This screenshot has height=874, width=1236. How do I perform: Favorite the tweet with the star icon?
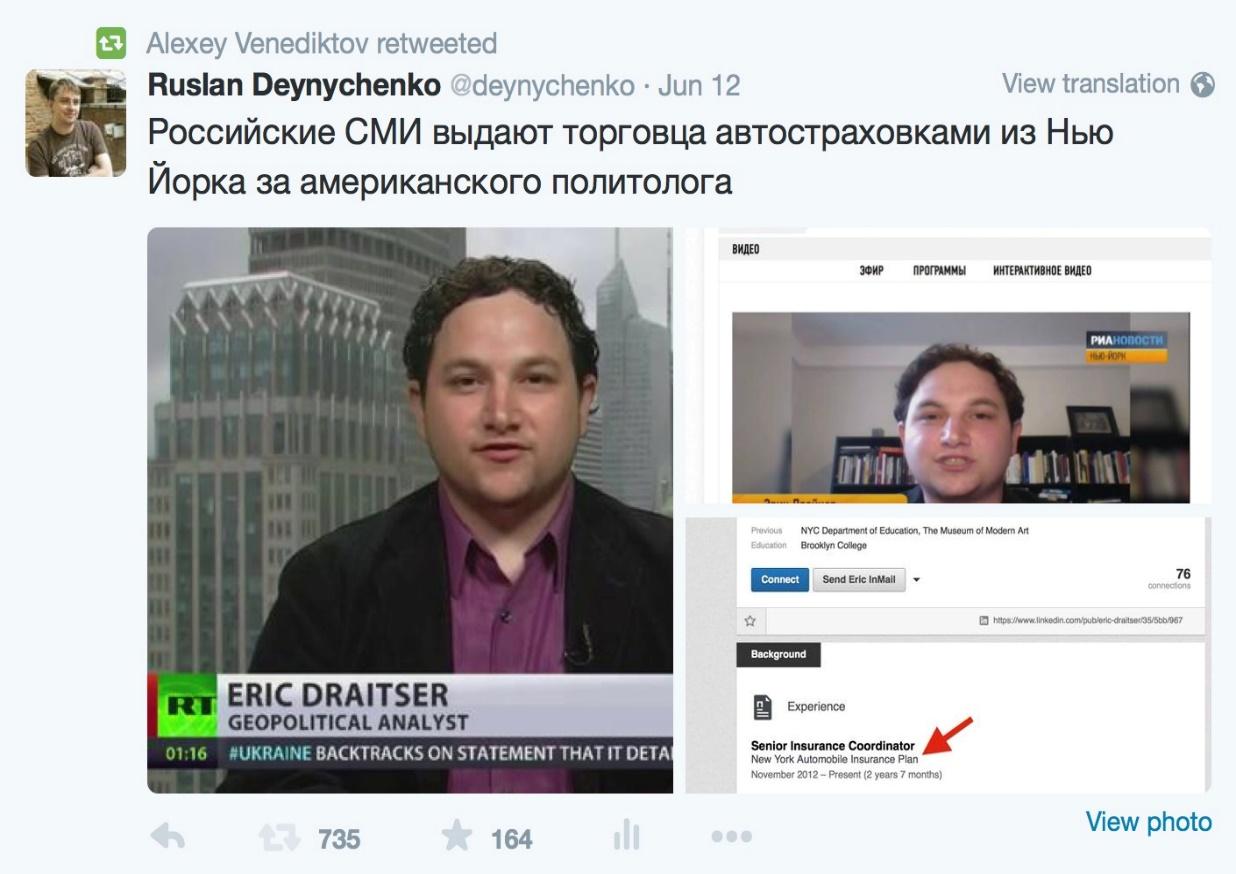pos(458,837)
